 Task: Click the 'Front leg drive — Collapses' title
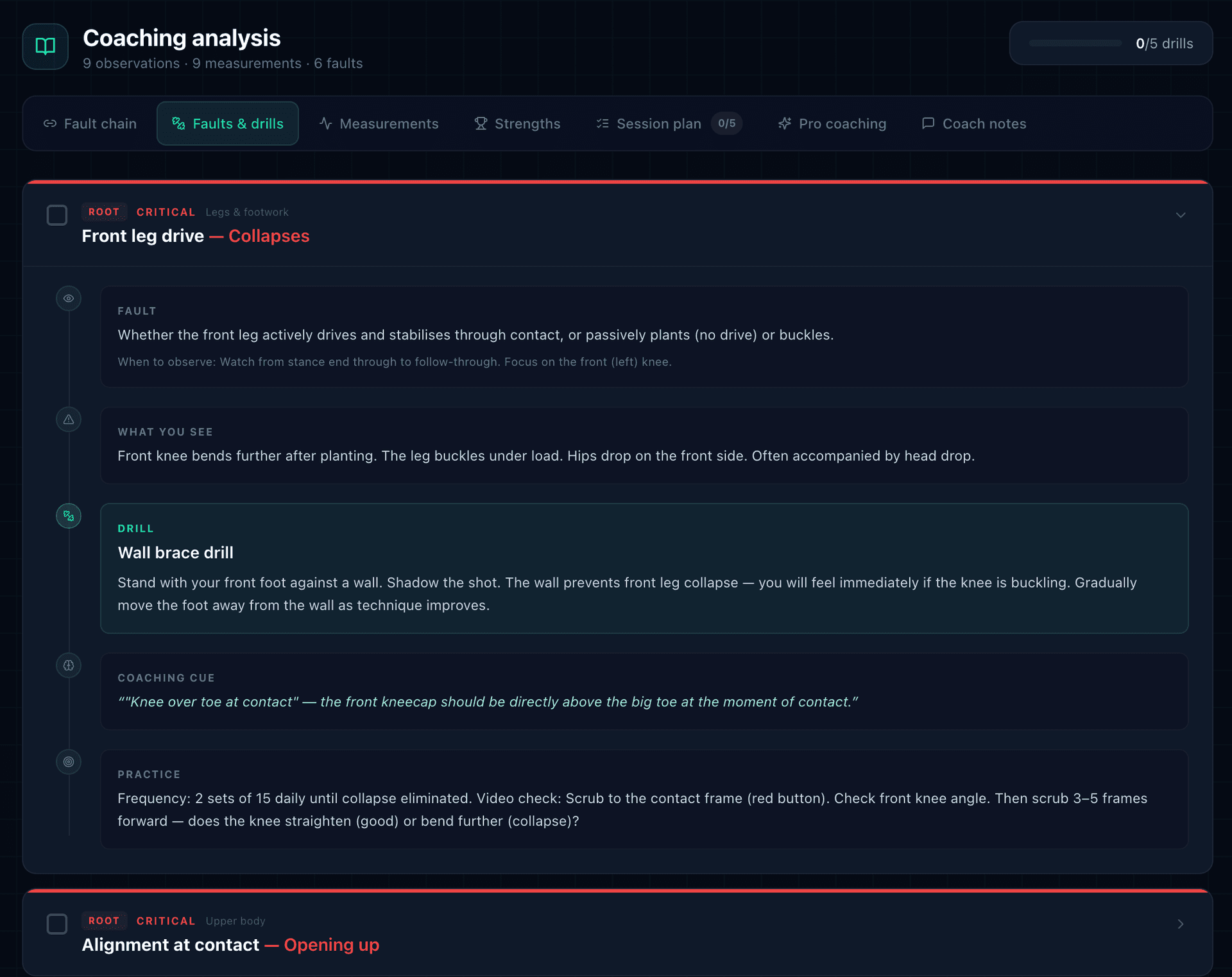point(196,236)
